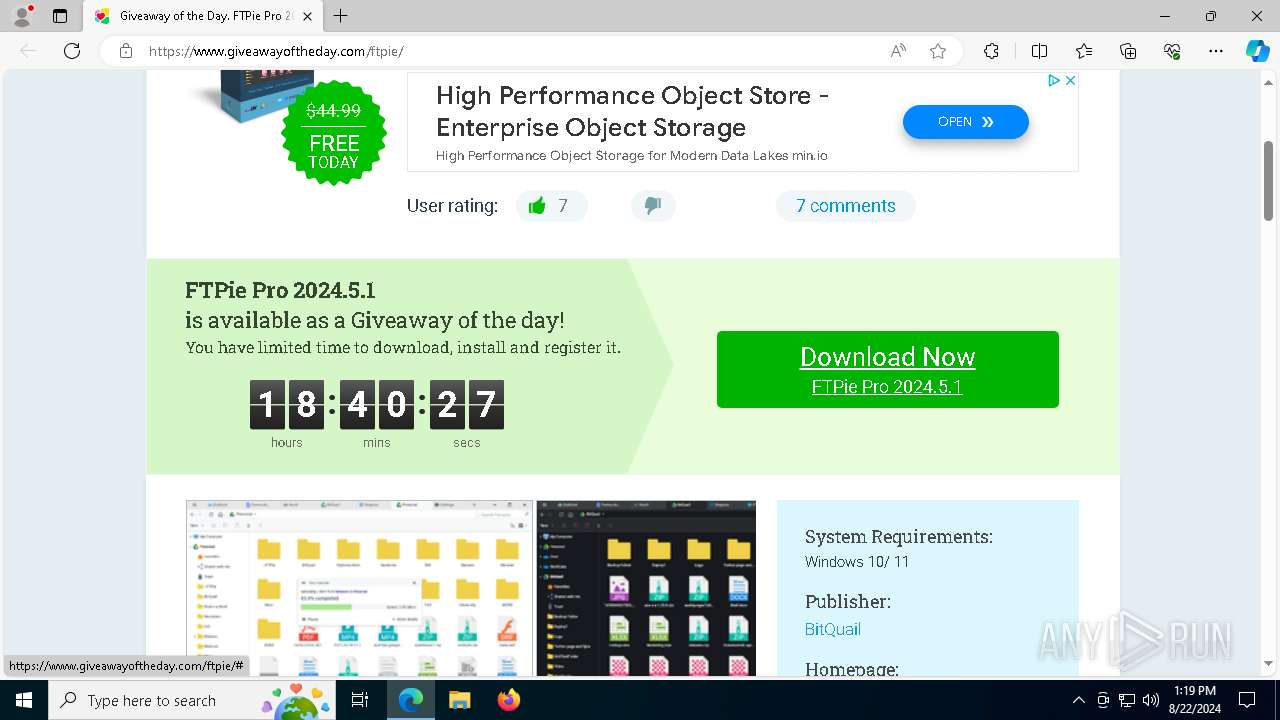Open the dark-theme FTPie screenshot thumbnail

(646, 588)
